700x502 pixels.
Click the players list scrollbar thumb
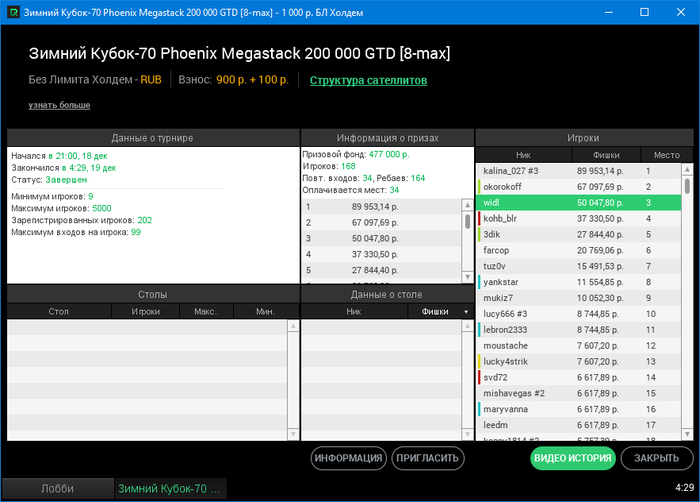[x=687, y=186]
